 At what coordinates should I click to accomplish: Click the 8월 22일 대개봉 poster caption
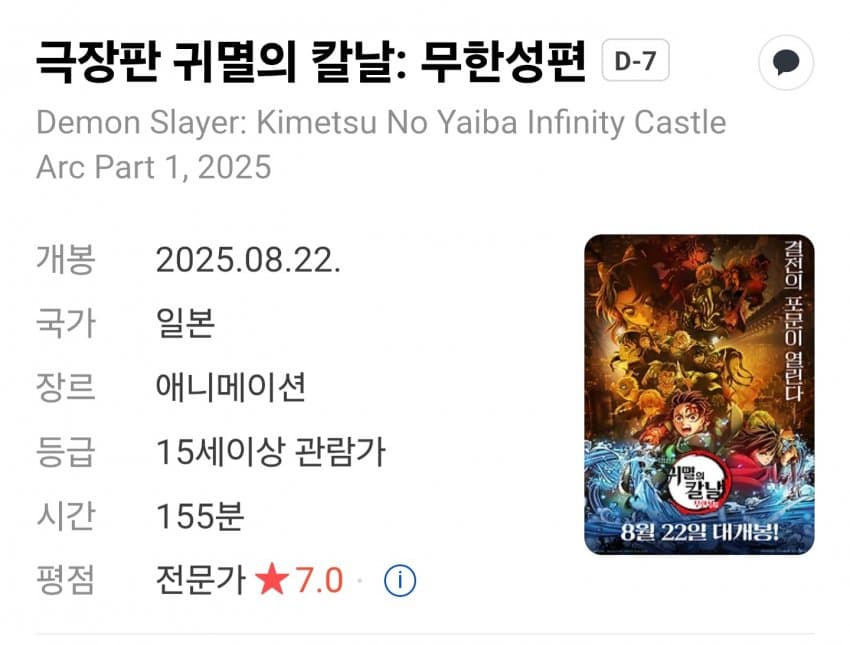tap(699, 532)
